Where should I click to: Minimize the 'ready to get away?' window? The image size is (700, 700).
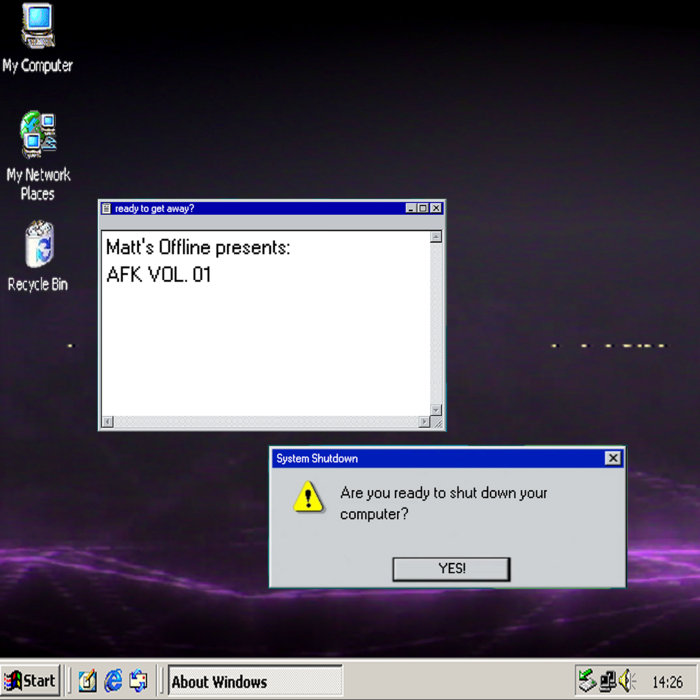[411, 208]
